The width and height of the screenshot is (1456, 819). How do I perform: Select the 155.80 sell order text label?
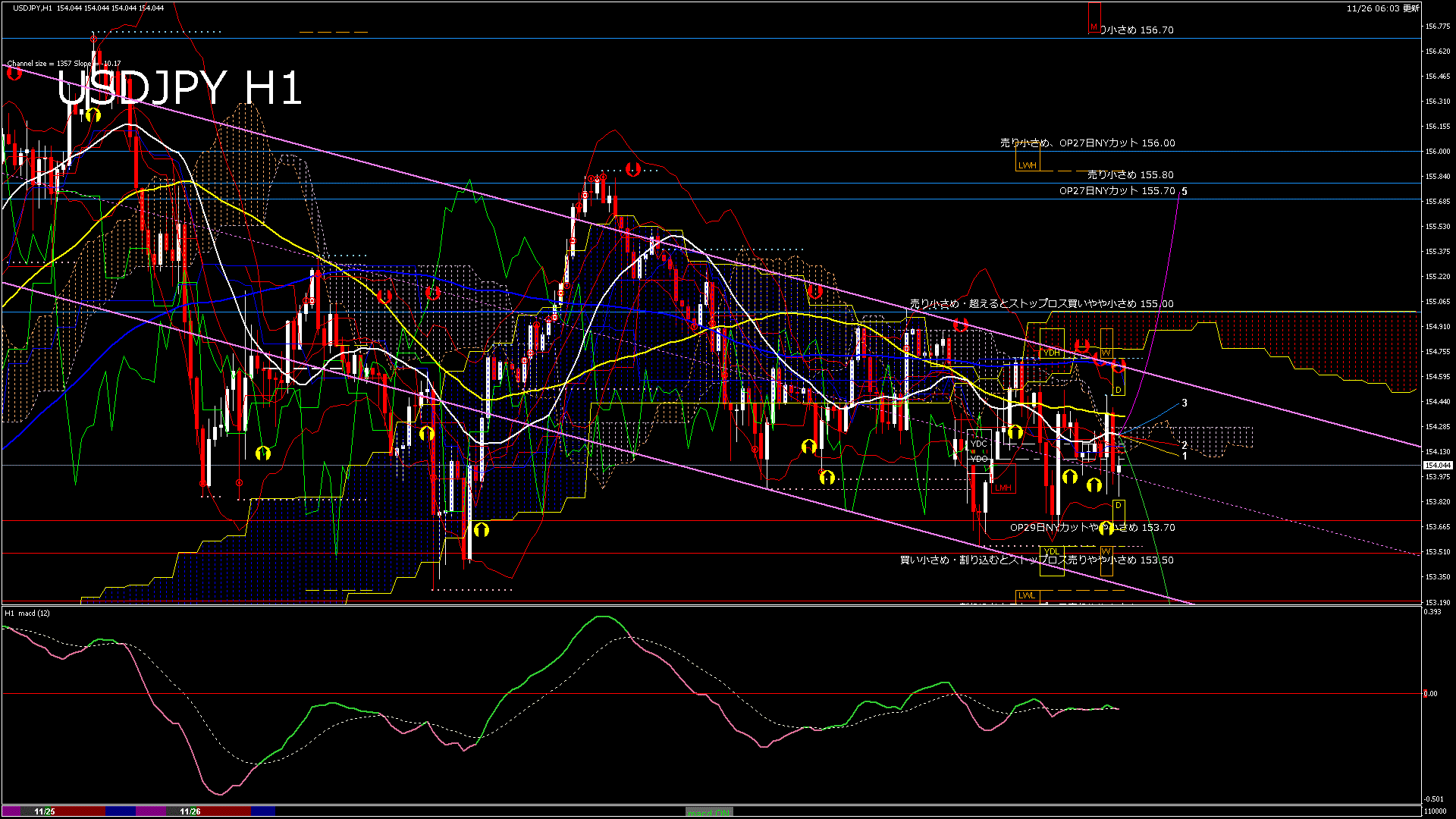(x=1130, y=174)
